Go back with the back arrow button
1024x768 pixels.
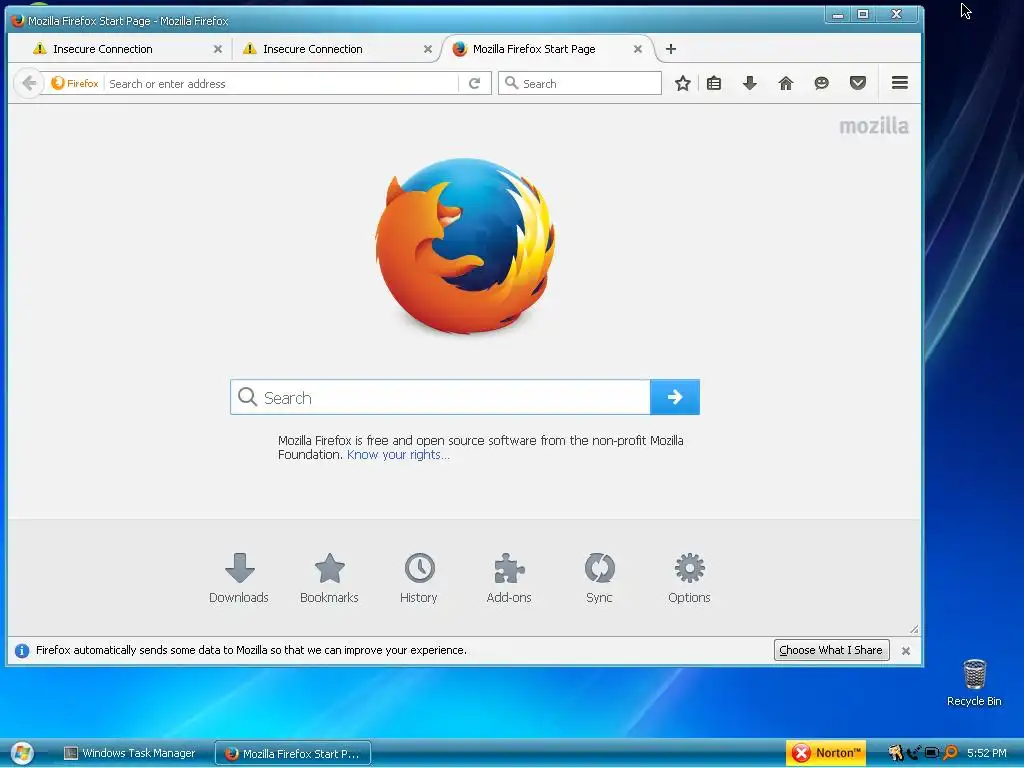pos(29,84)
